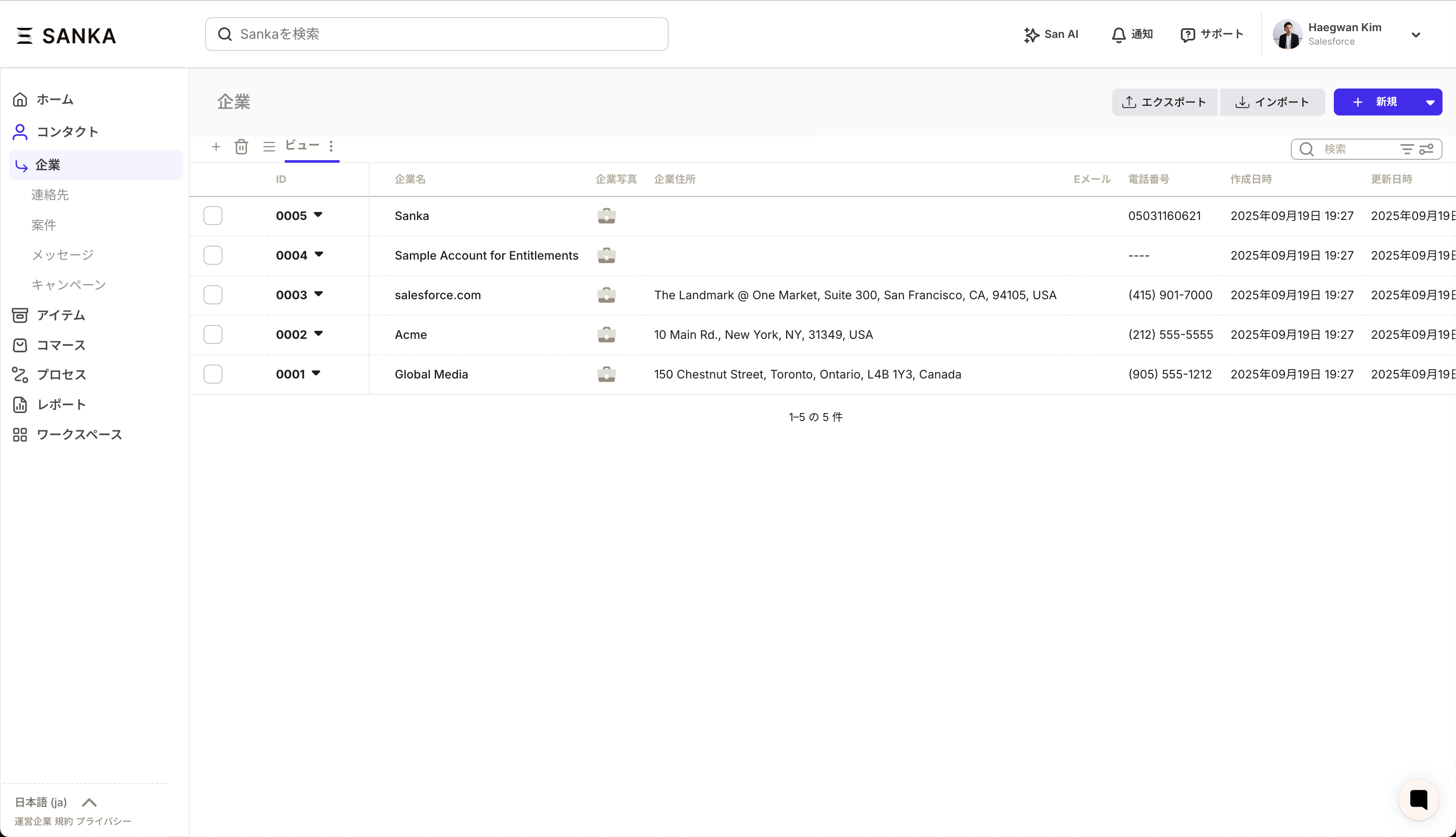Open table filter settings sliders icon
1456x837 pixels.
point(1427,150)
